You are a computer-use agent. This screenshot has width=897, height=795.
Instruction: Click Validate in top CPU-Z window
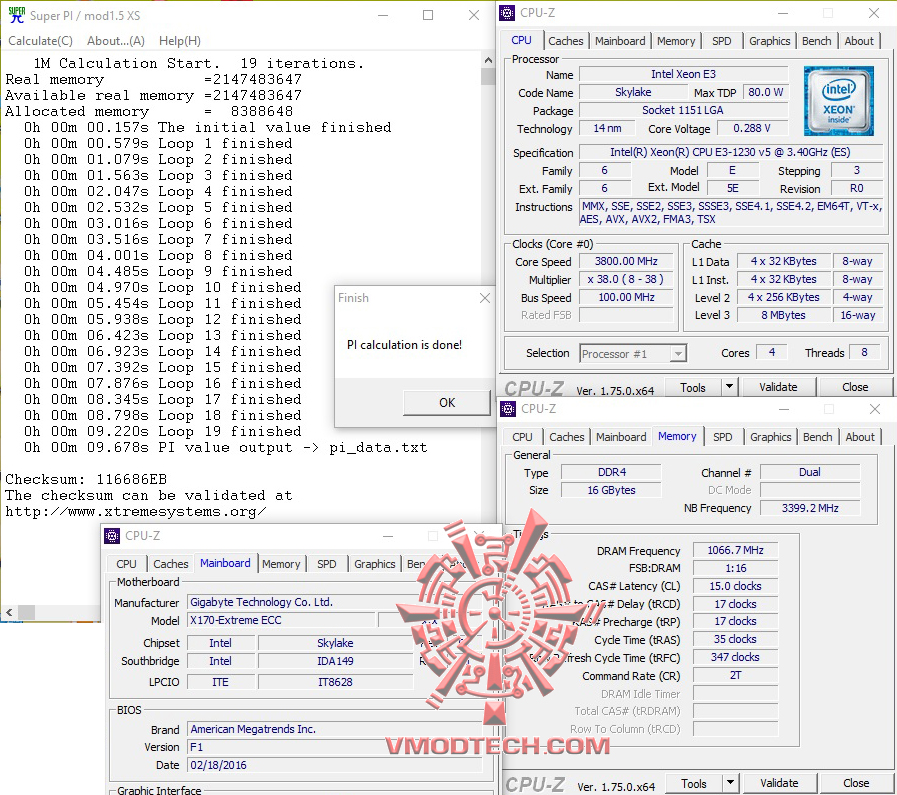778,387
